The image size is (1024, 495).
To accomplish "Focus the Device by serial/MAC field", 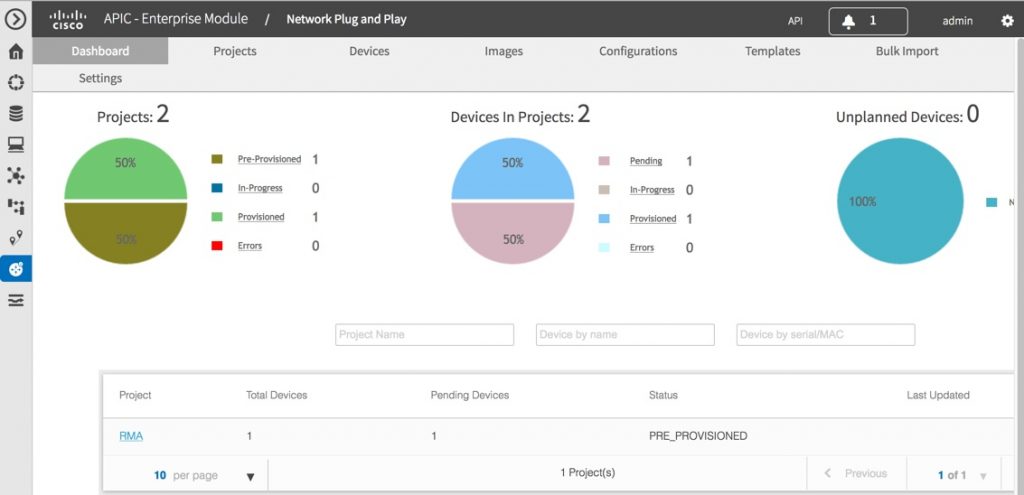I will [x=825, y=335].
